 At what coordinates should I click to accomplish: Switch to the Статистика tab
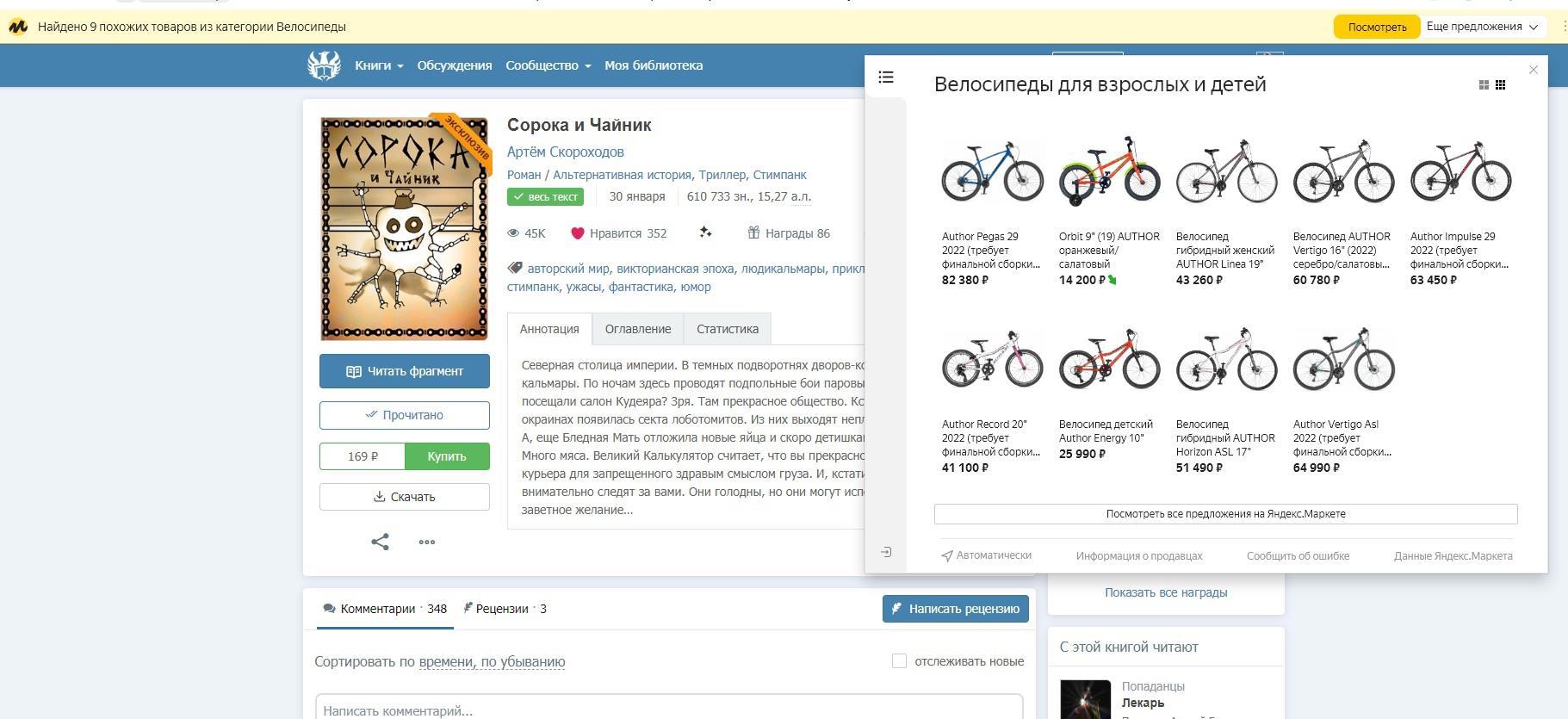pos(728,329)
